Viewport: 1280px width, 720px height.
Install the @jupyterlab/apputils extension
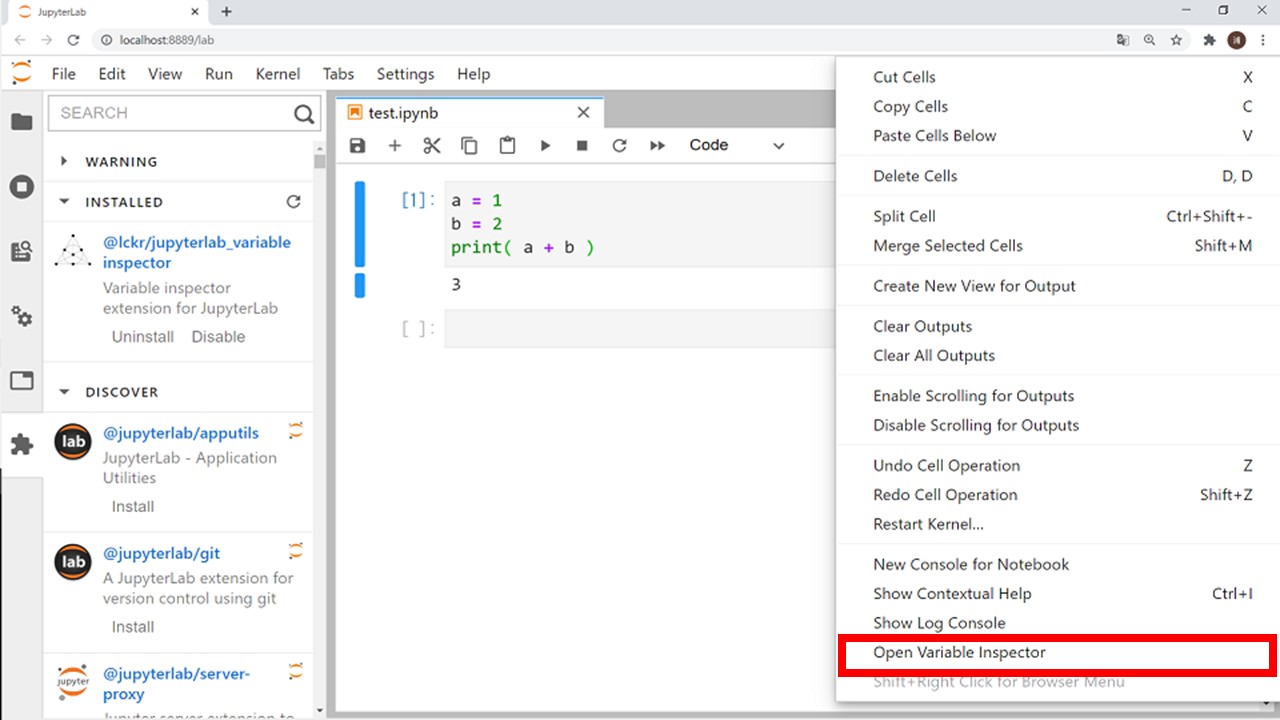pyautogui.click(x=133, y=507)
